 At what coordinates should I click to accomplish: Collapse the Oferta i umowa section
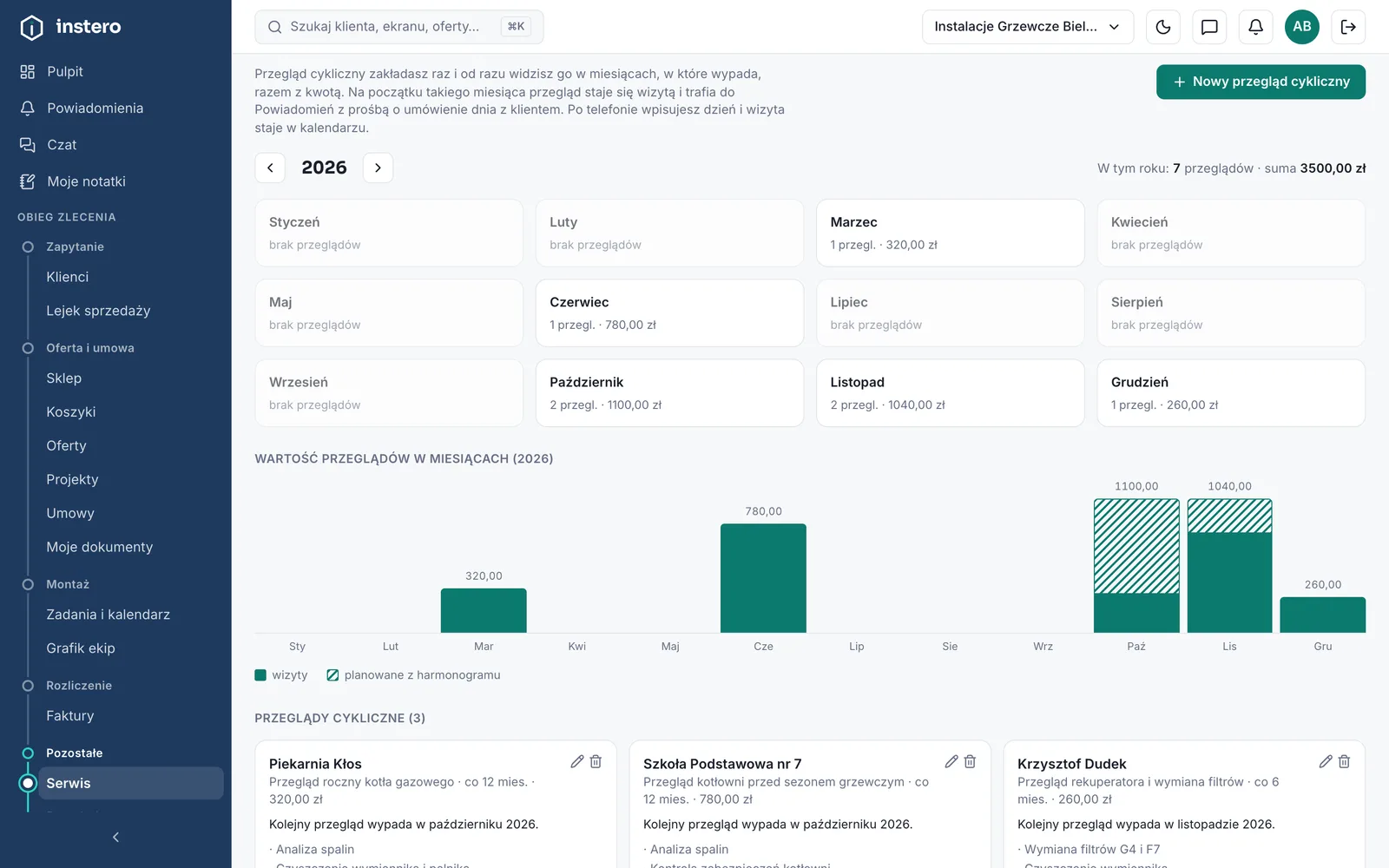point(89,348)
